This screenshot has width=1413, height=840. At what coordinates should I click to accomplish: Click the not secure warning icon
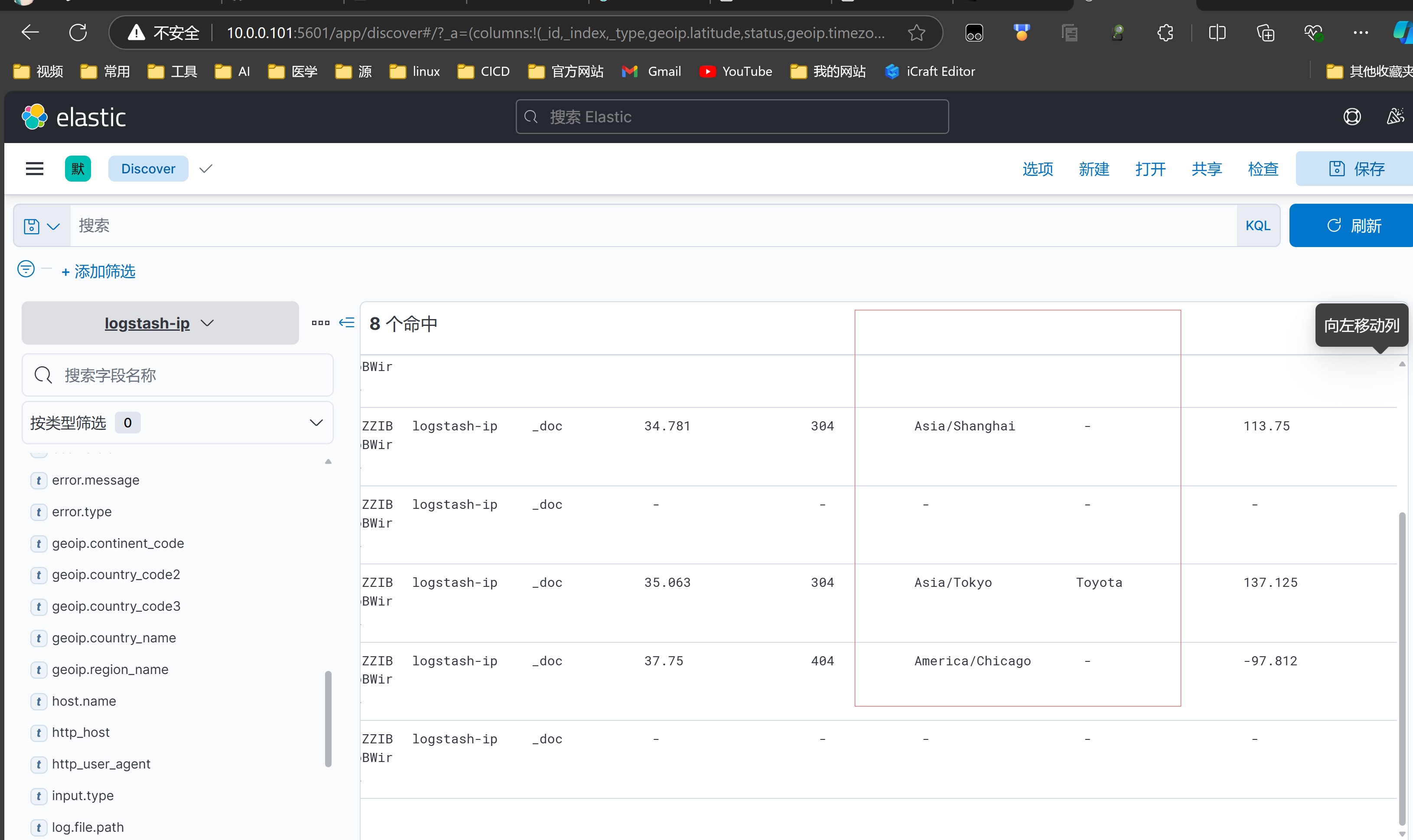[x=137, y=33]
